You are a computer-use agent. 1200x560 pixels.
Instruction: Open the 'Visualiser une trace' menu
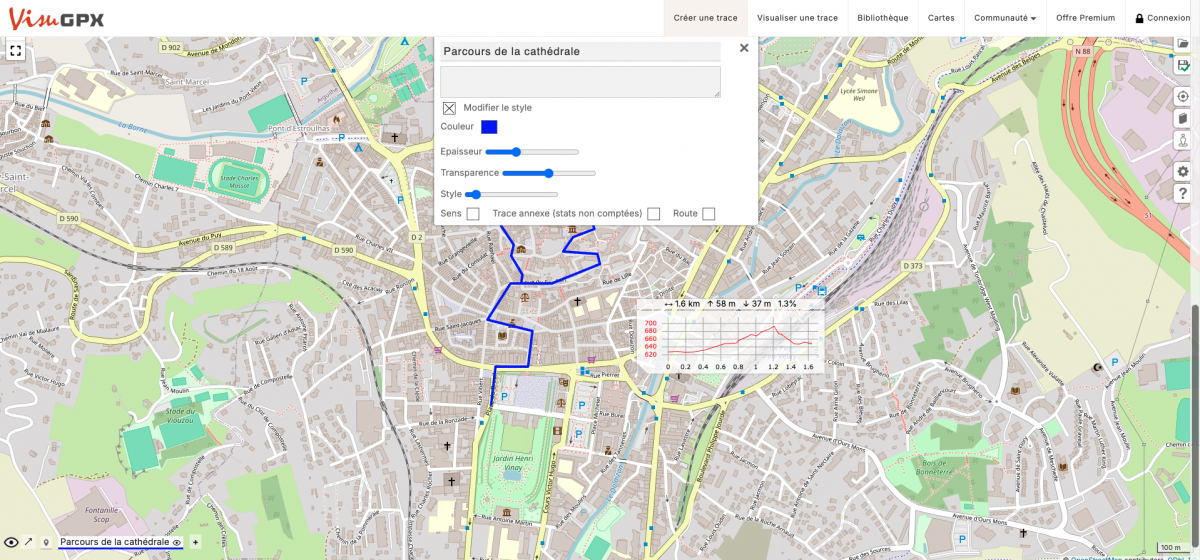(x=797, y=18)
